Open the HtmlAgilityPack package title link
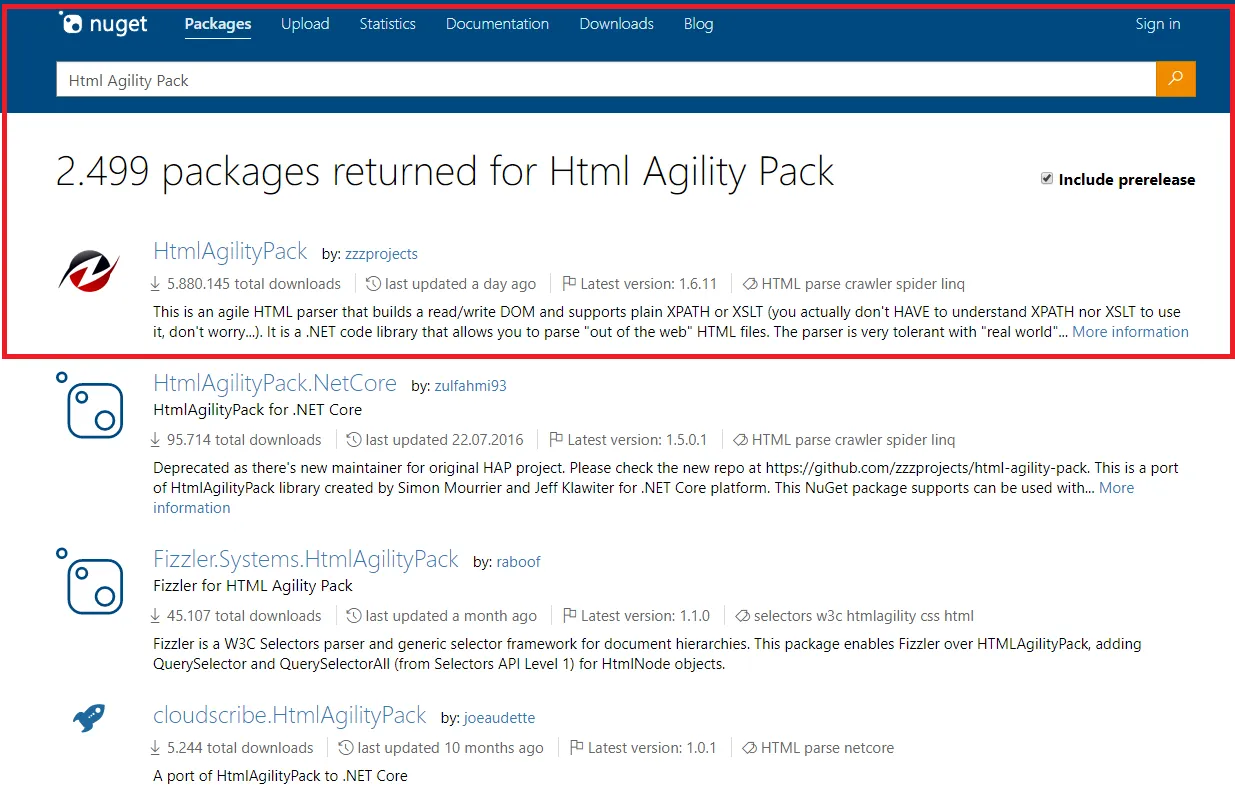The image size is (1235, 801). (x=230, y=252)
